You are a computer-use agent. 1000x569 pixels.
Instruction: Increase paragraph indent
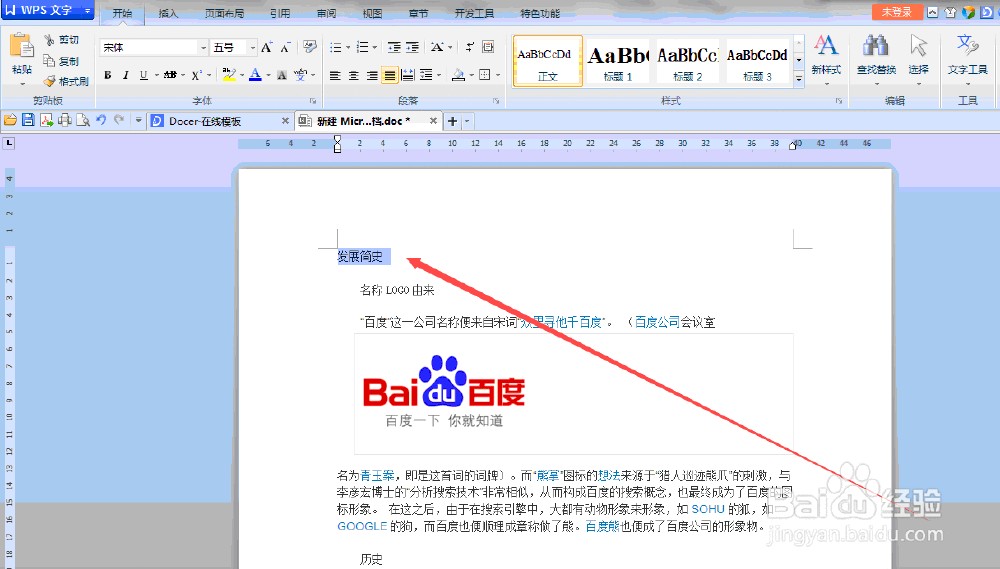(x=413, y=47)
